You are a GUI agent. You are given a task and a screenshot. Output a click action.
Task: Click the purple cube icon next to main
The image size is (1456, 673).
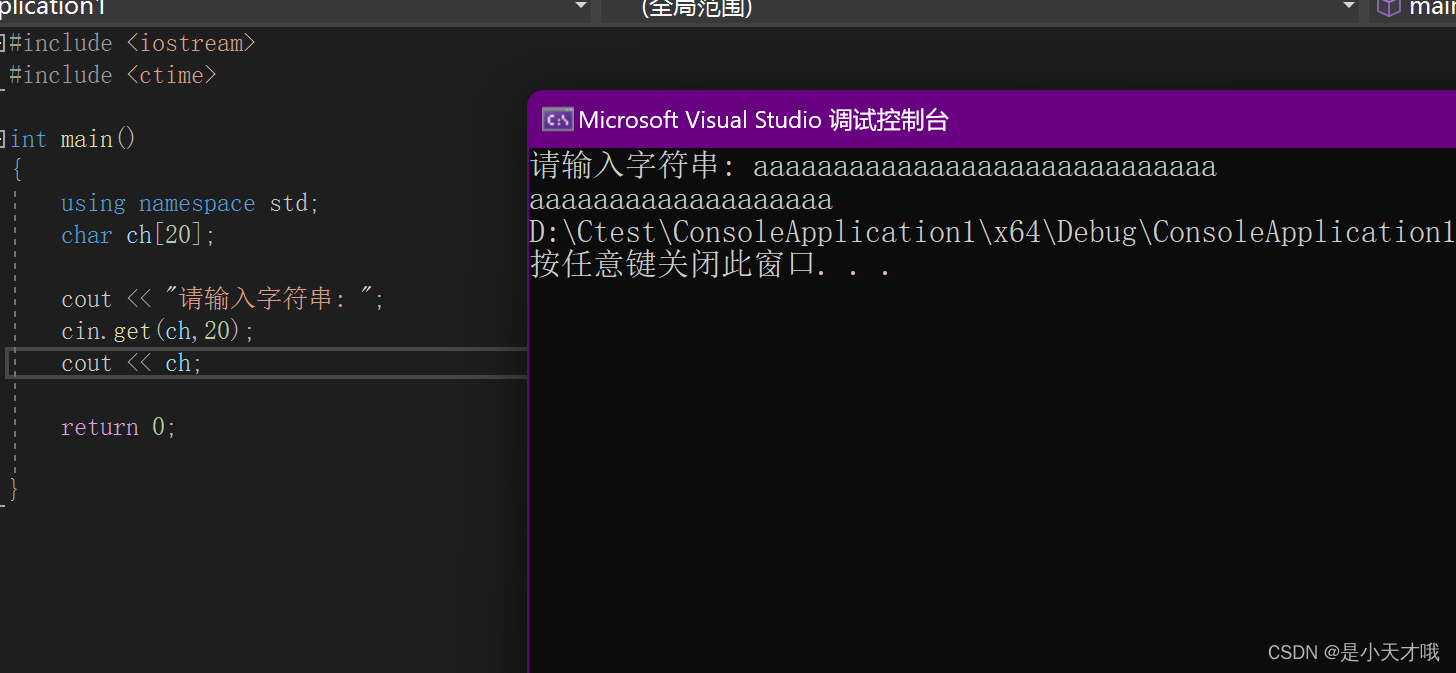1390,9
